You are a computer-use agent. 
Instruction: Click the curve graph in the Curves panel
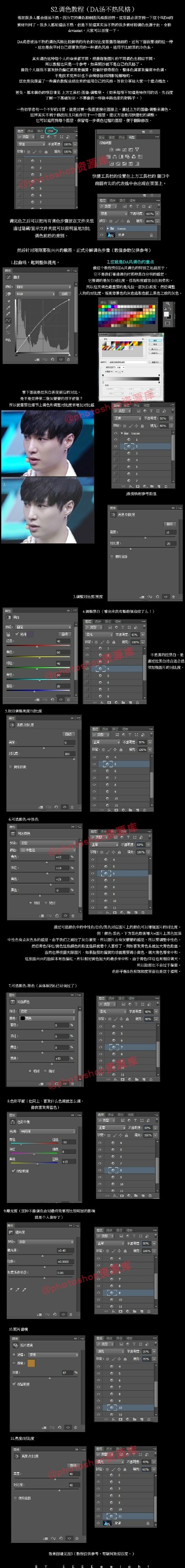coord(42,326)
